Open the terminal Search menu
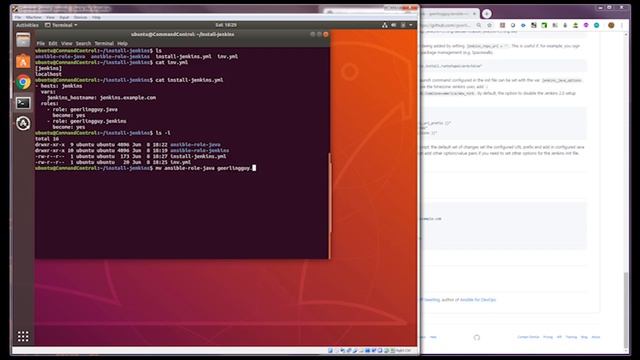This screenshot has height=360, width=640. tap(83, 43)
